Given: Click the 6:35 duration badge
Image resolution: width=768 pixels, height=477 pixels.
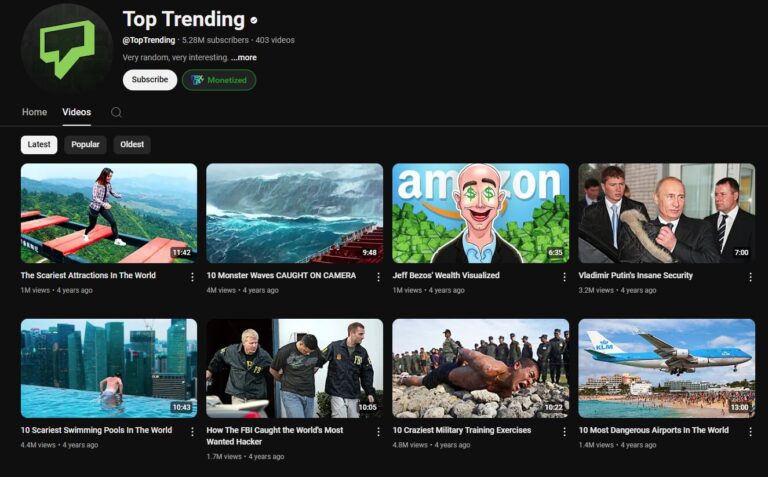Looking at the screenshot, I should click(x=555, y=253).
